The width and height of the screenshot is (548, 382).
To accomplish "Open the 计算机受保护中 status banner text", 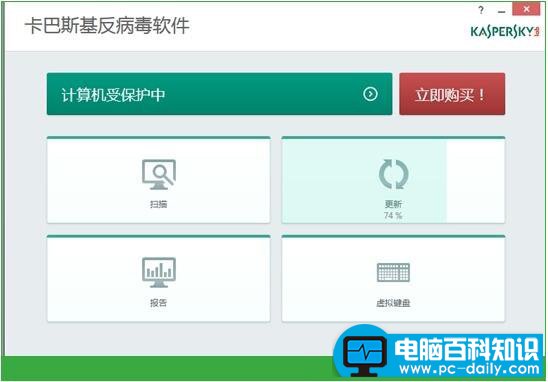I will tap(113, 95).
